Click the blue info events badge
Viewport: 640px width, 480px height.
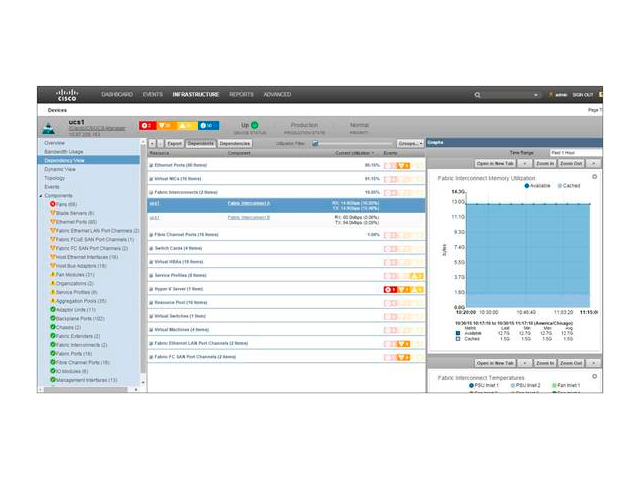[204, 125]
